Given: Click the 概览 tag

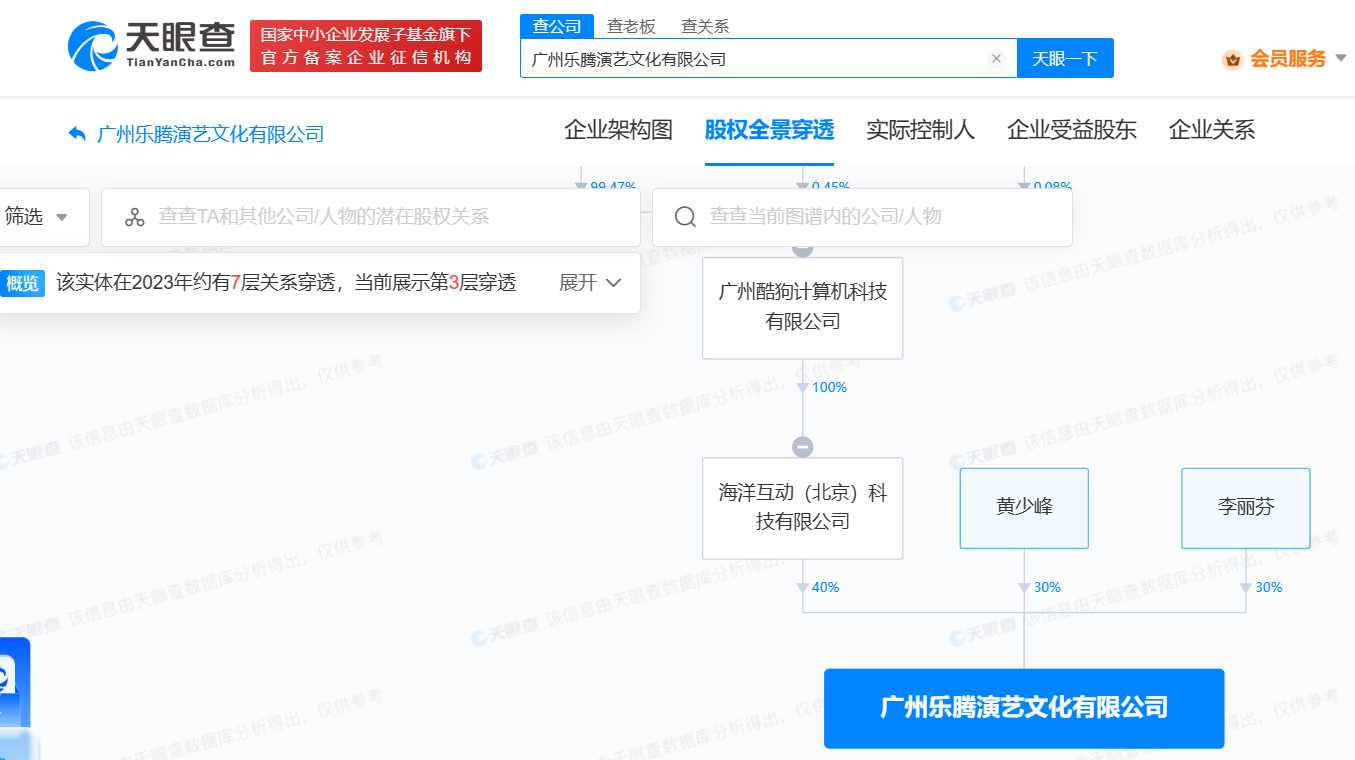Looking at the screenshot, I should point(22,283).
